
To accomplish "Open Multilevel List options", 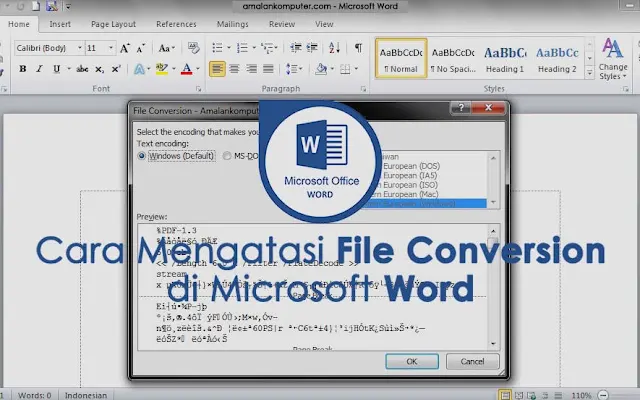I will pyautogui.click(x=267, y=48).
